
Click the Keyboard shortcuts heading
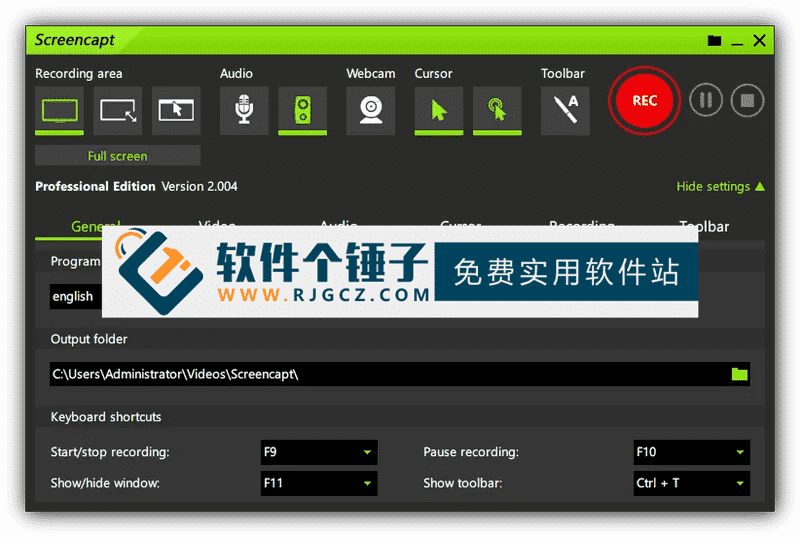pyautogui.click(x=106, y=417)
